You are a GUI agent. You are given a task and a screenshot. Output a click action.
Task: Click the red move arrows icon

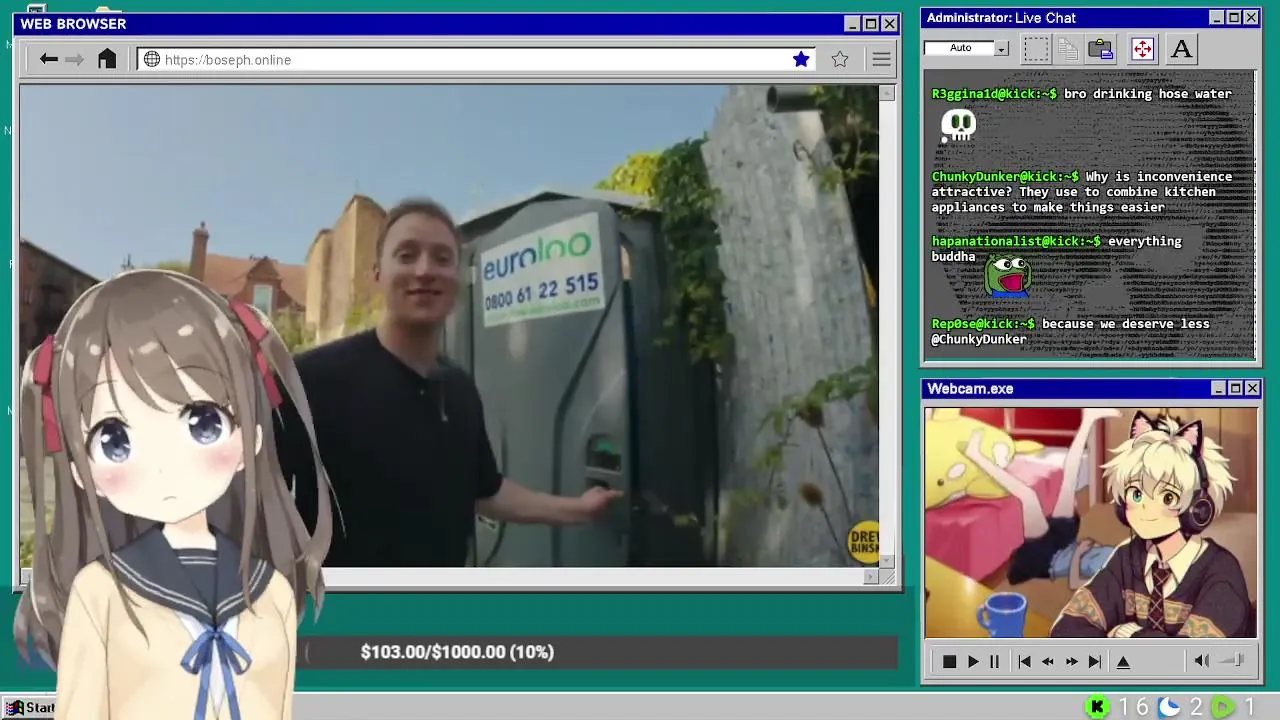click(x=1142, y=48)
